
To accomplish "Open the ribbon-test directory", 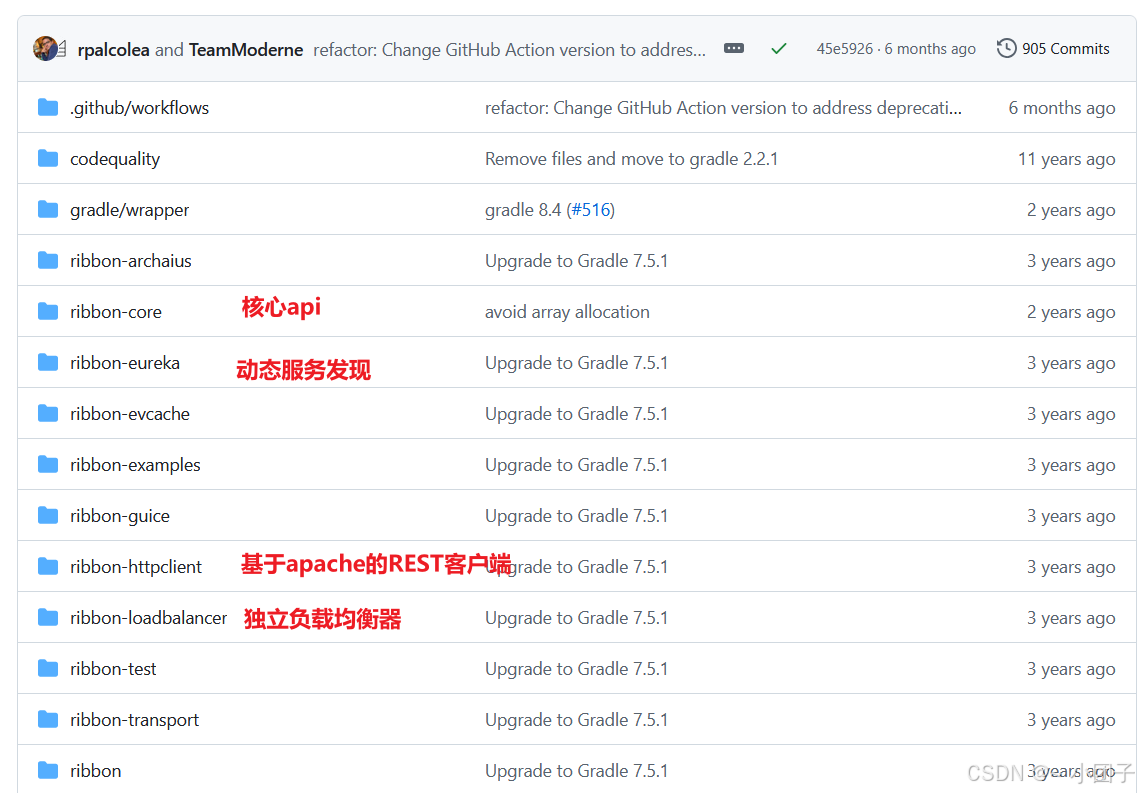I will click(113, 669).
